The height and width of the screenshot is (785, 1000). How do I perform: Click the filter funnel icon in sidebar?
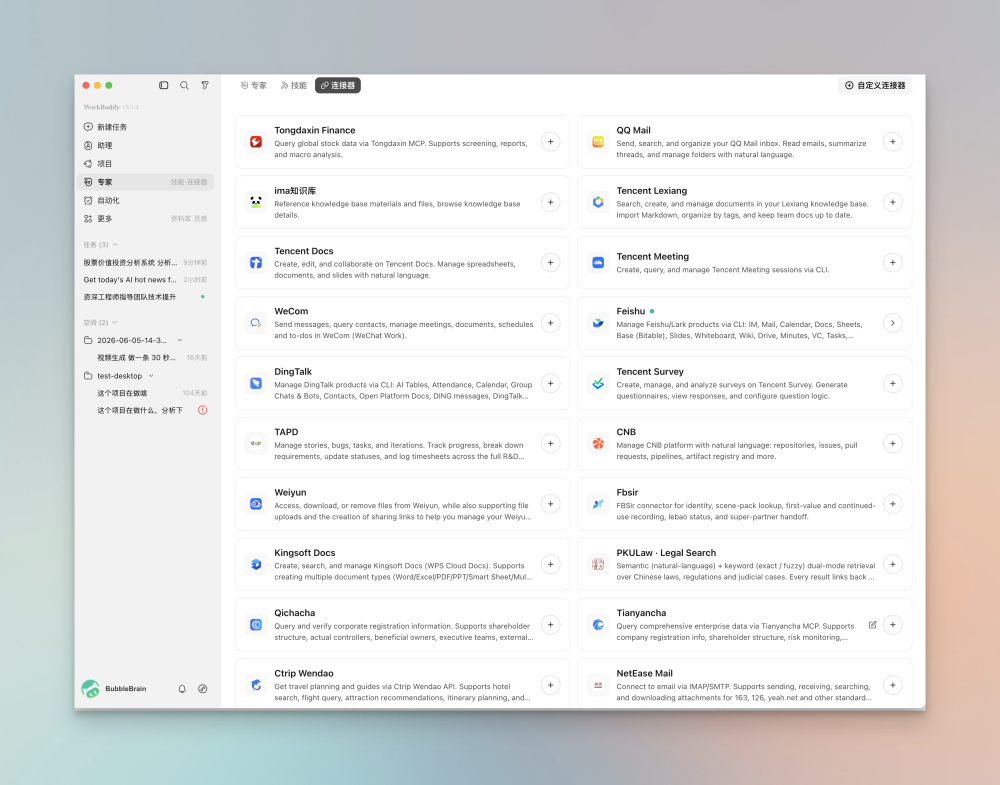[x=205, y=85]
